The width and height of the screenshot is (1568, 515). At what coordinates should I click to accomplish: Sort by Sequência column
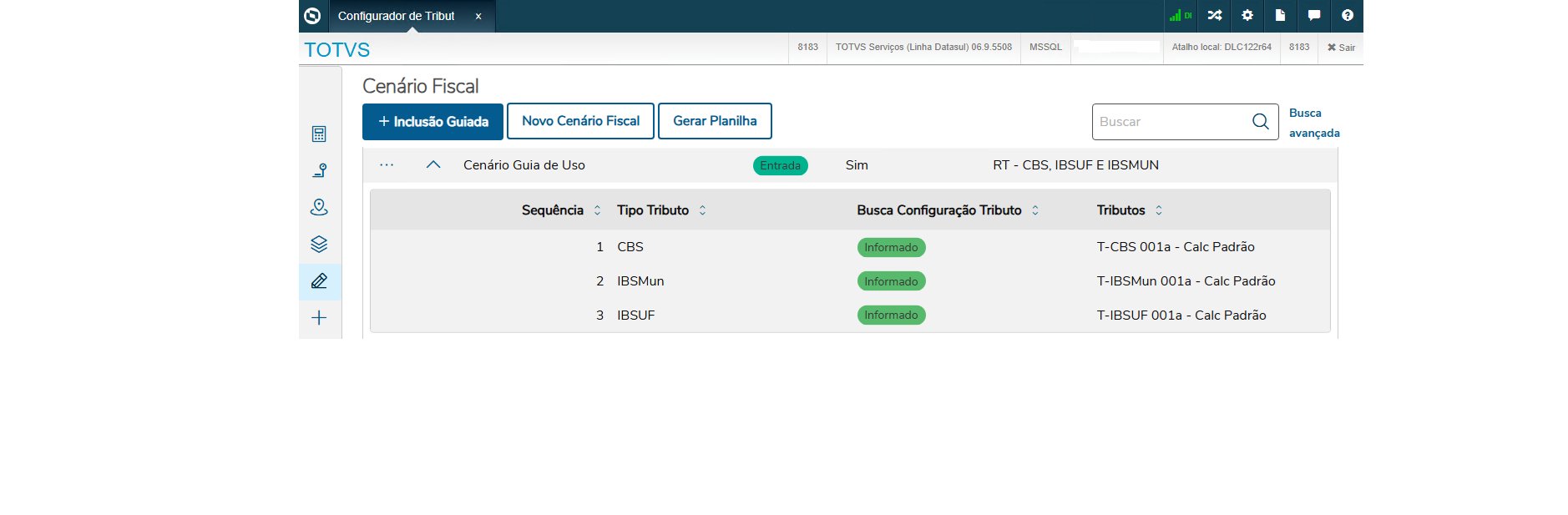(597, 210)
